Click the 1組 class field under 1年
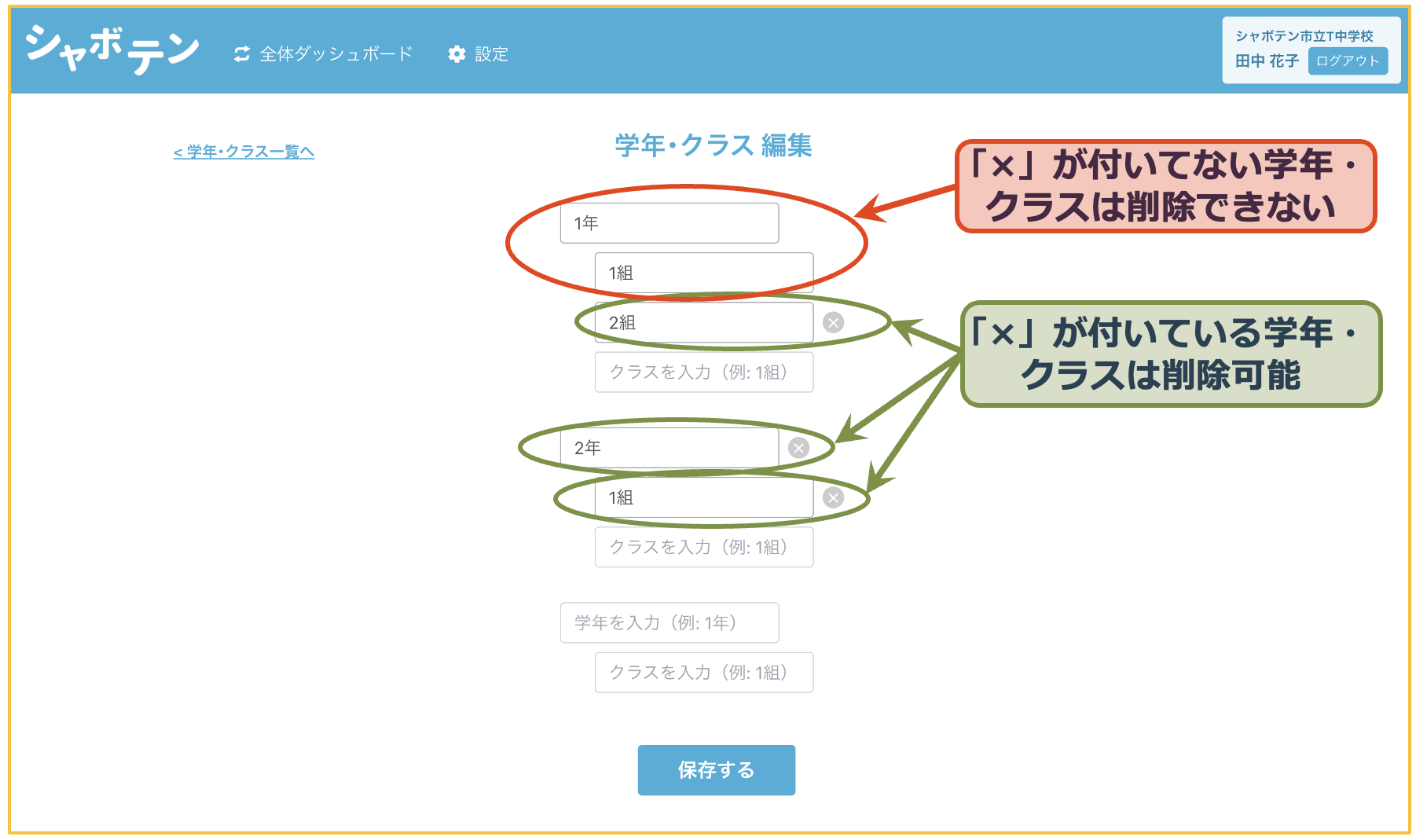The height and width of the screenshot is (840, 1416). (x=704, y=273)
